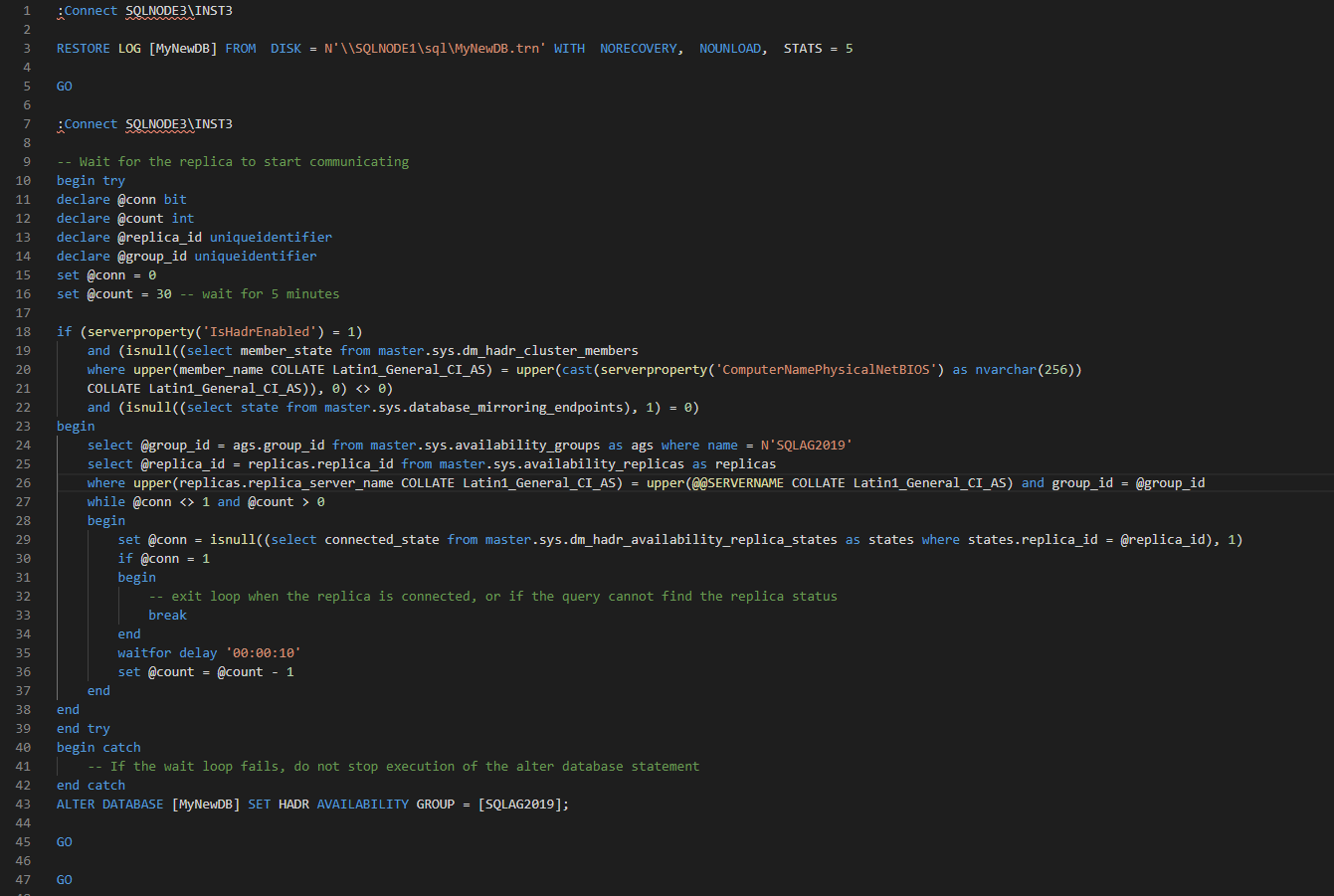Click line number 28 in the gutter

coord(23,520)
